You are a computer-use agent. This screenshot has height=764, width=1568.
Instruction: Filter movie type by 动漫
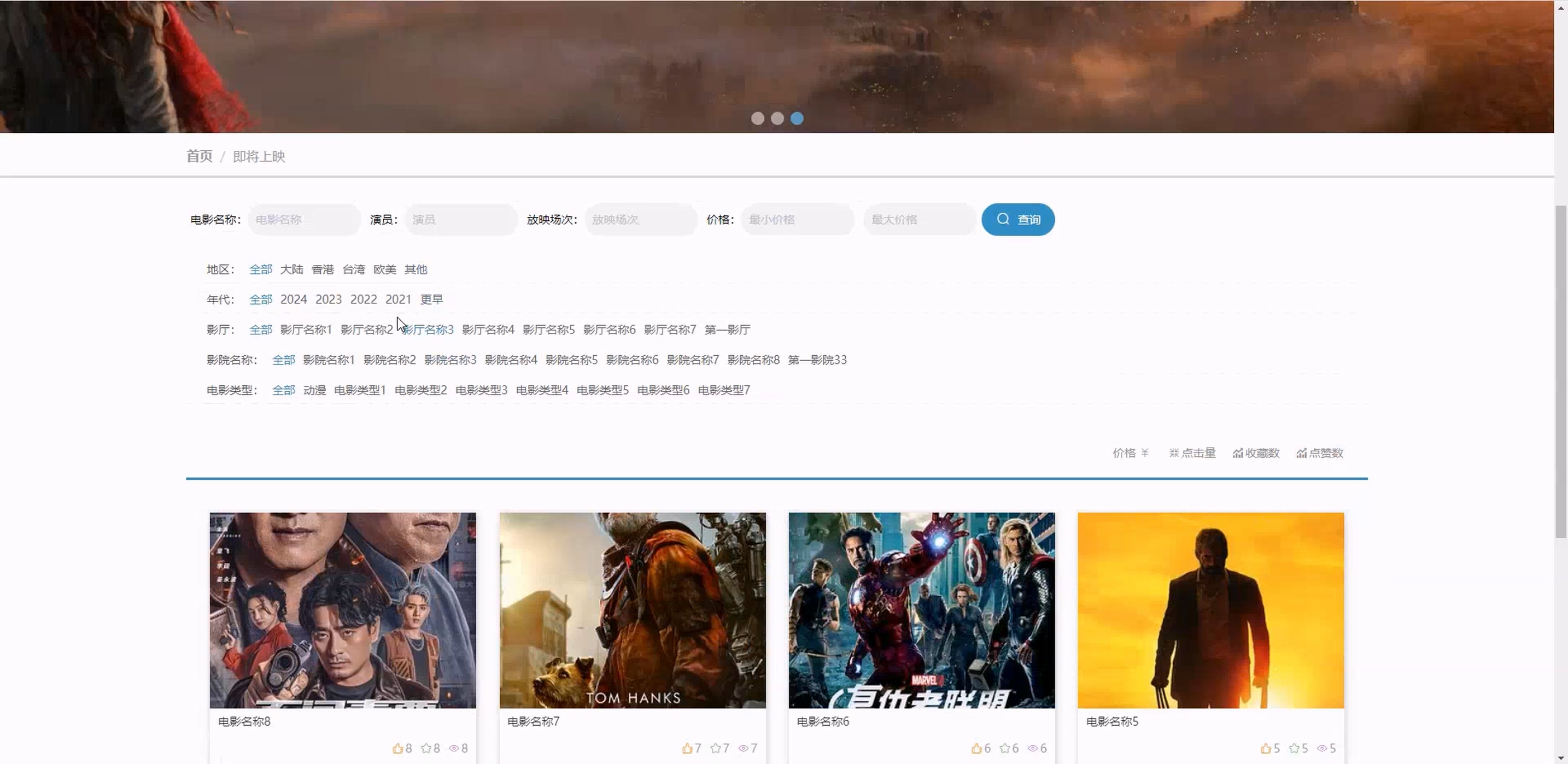(315, 390)
